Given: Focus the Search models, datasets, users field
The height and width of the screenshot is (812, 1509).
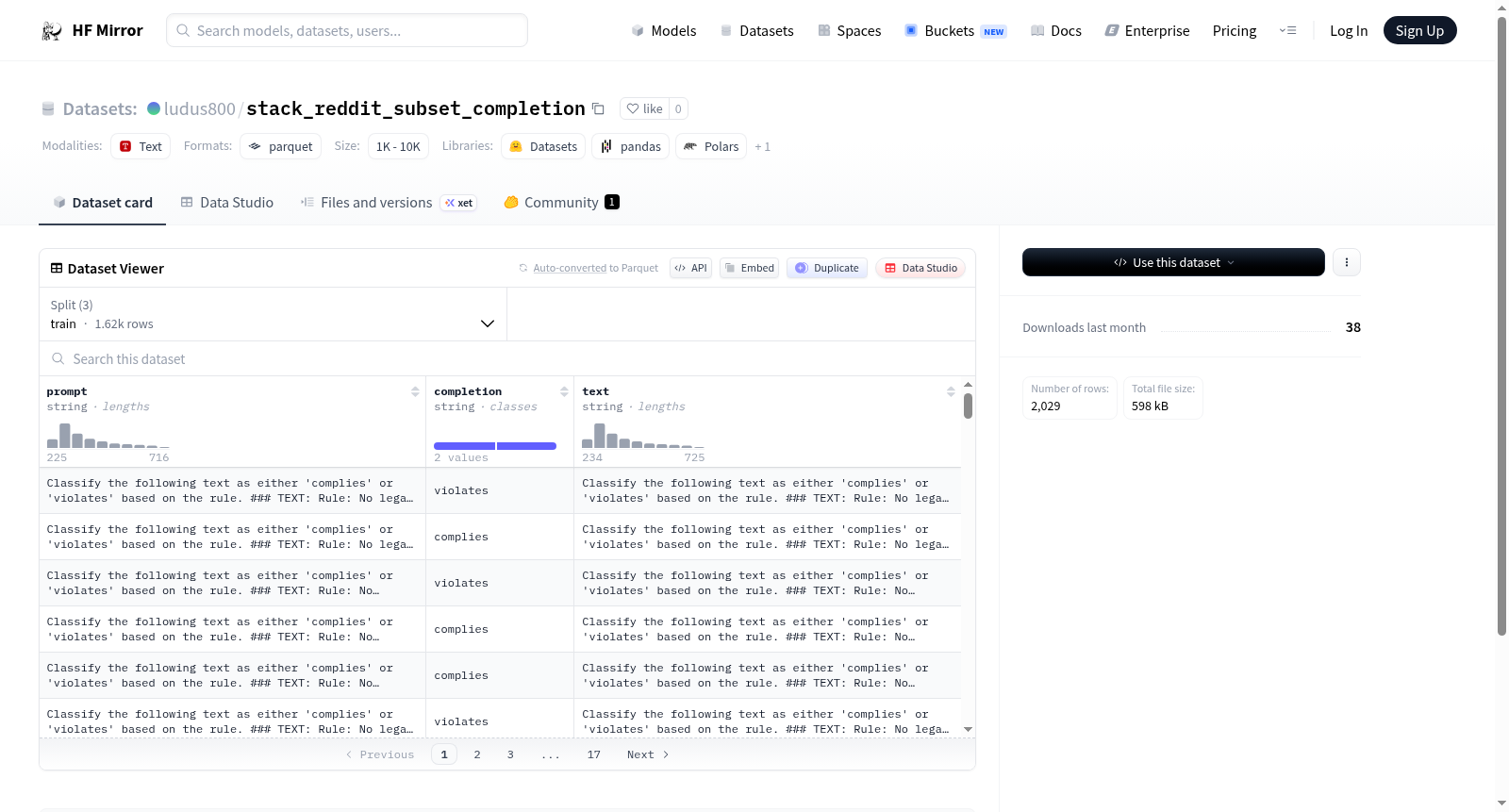Looking at the screenshot, I should 347,30.
